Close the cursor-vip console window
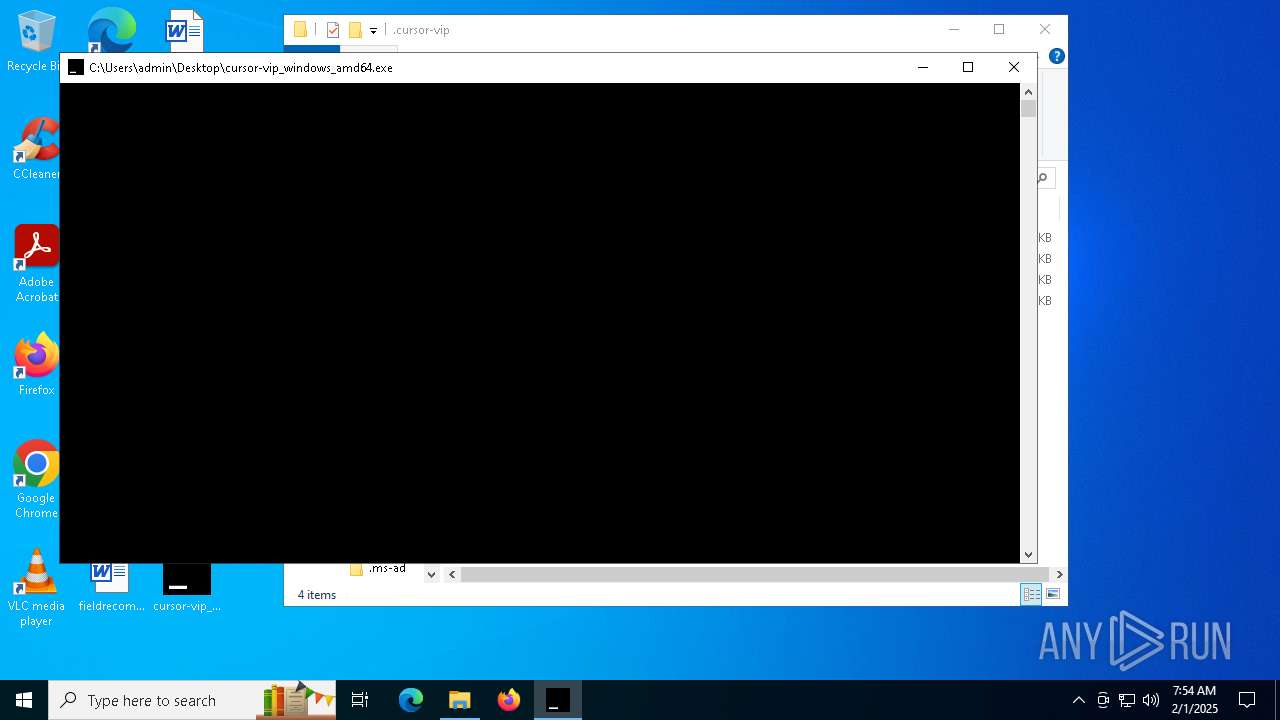This screenshot has width=1280, height=720. [x=1014, y=67]
